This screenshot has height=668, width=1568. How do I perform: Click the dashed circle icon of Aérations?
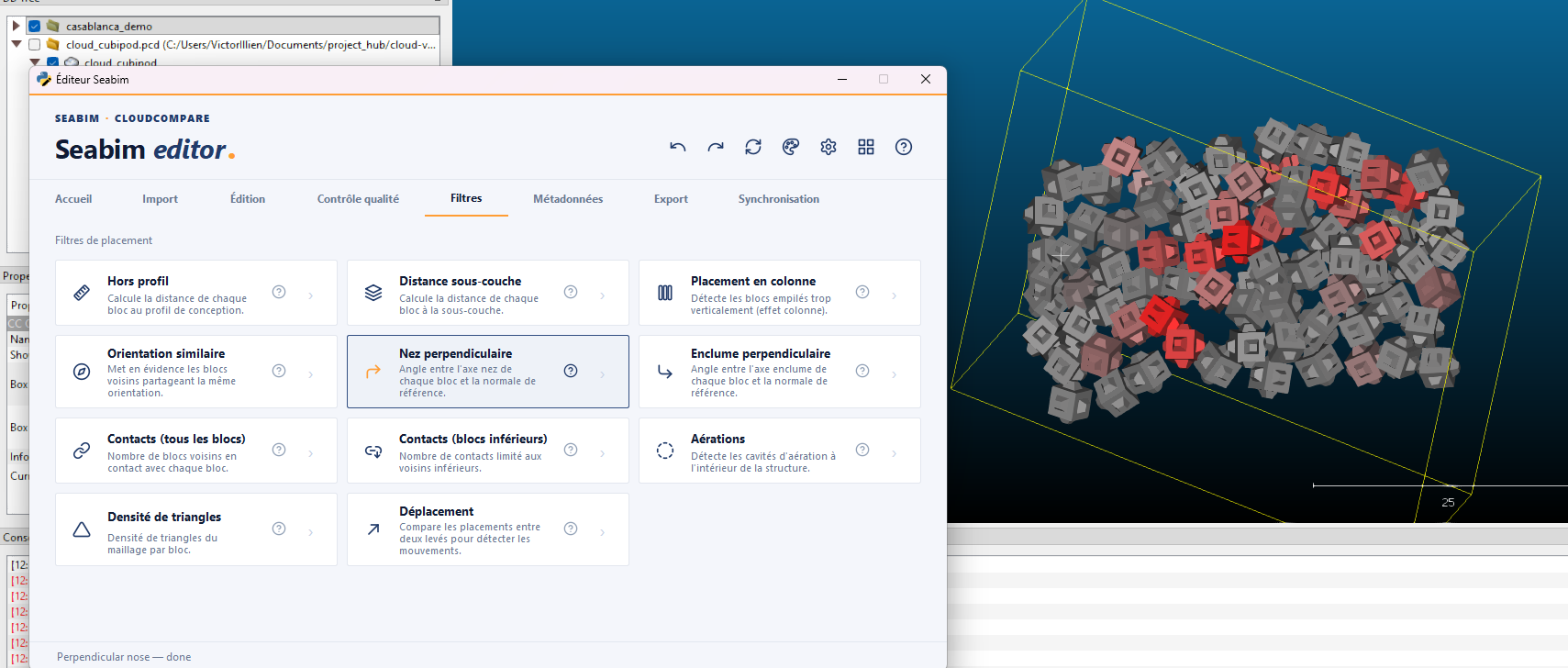pyautogui.click(x=665, y=451)
